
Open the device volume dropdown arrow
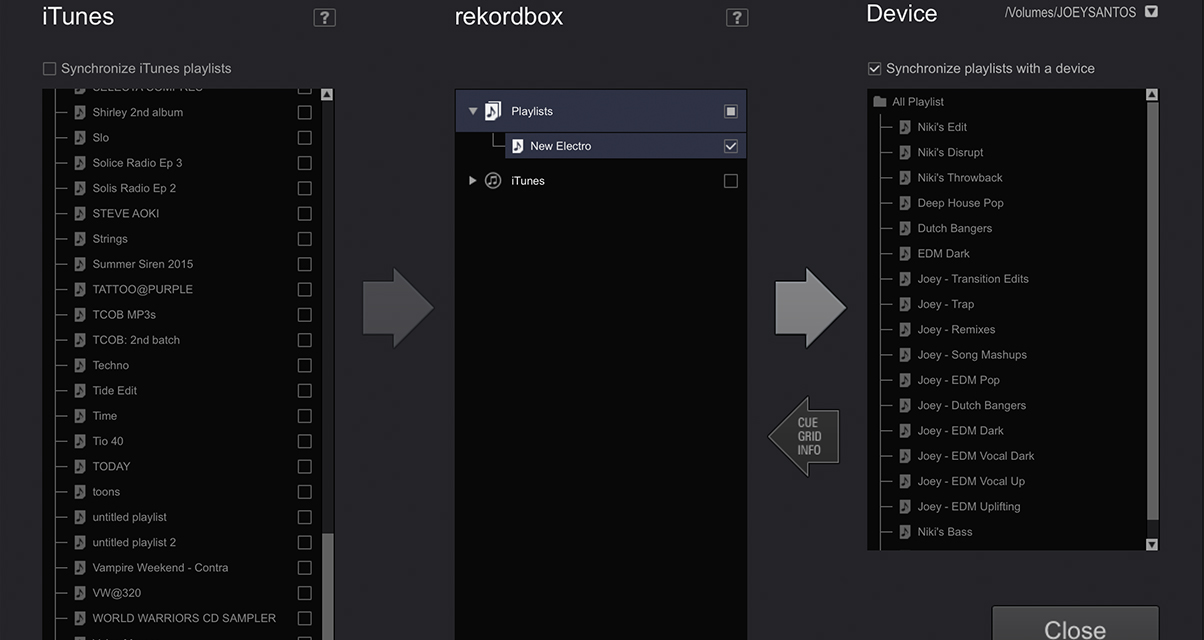click(x=1151, y=12)
